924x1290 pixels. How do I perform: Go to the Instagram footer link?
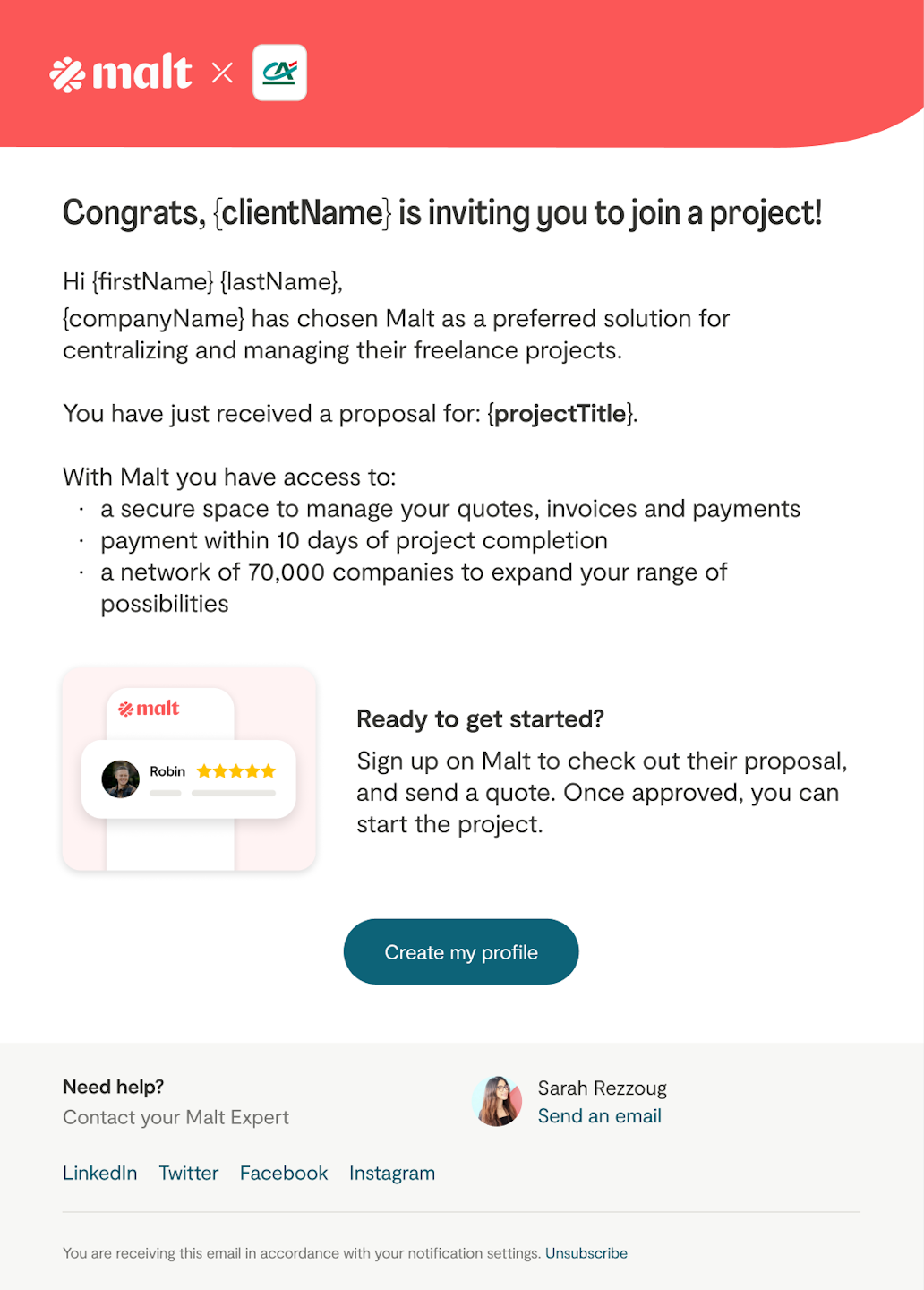point(392,1174)
